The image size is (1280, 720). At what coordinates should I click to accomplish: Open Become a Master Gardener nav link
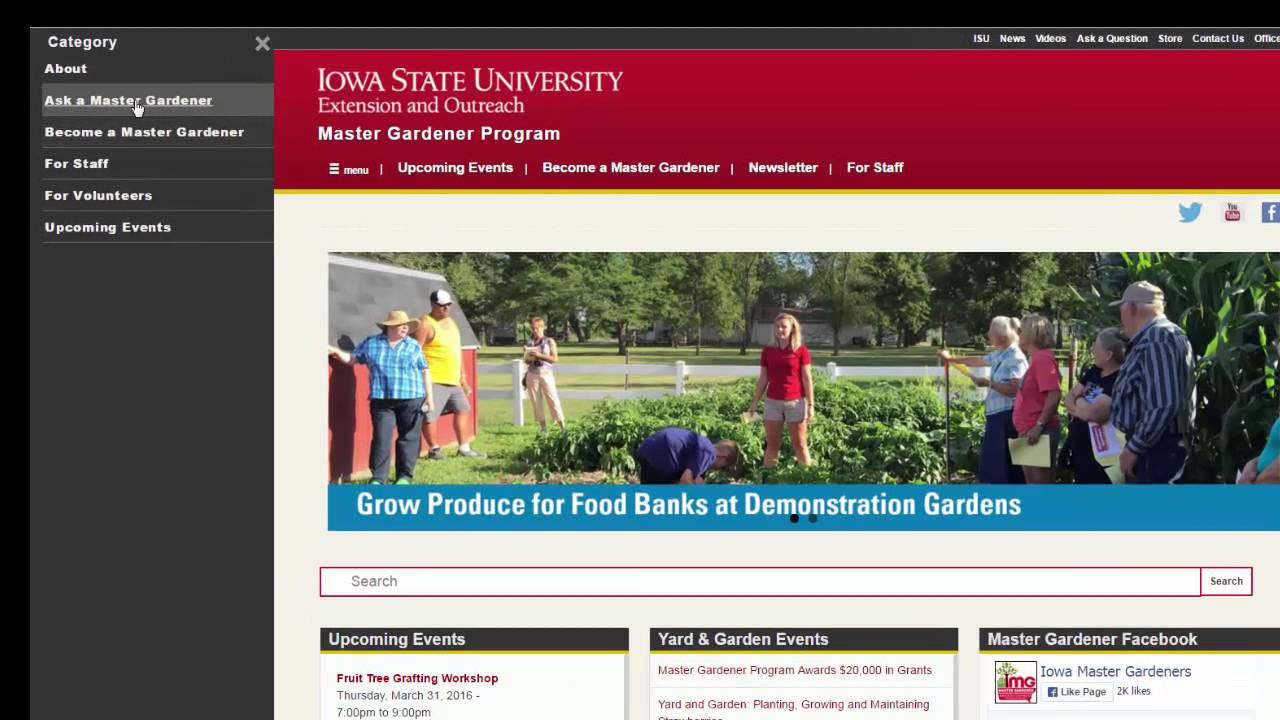631,168
